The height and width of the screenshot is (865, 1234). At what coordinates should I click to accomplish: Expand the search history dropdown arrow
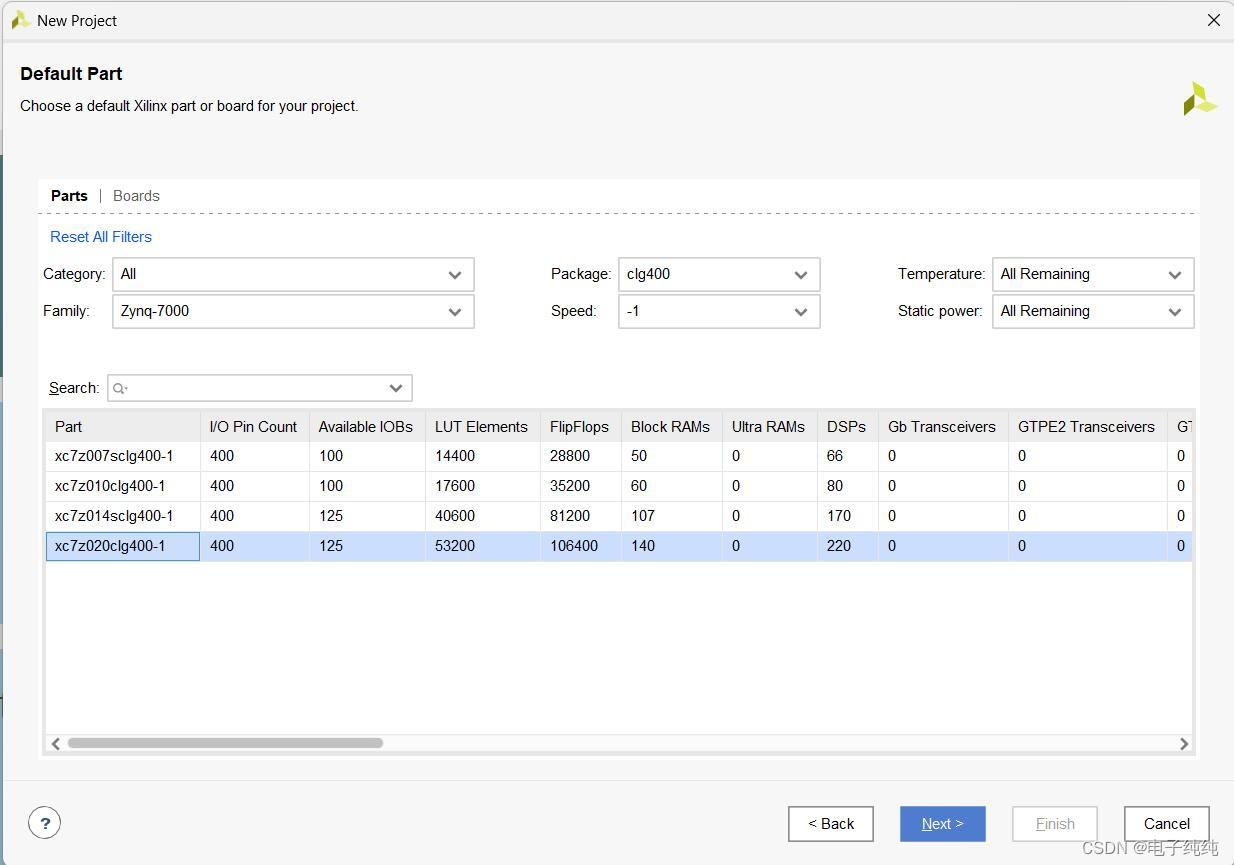[x=396, y=388]
